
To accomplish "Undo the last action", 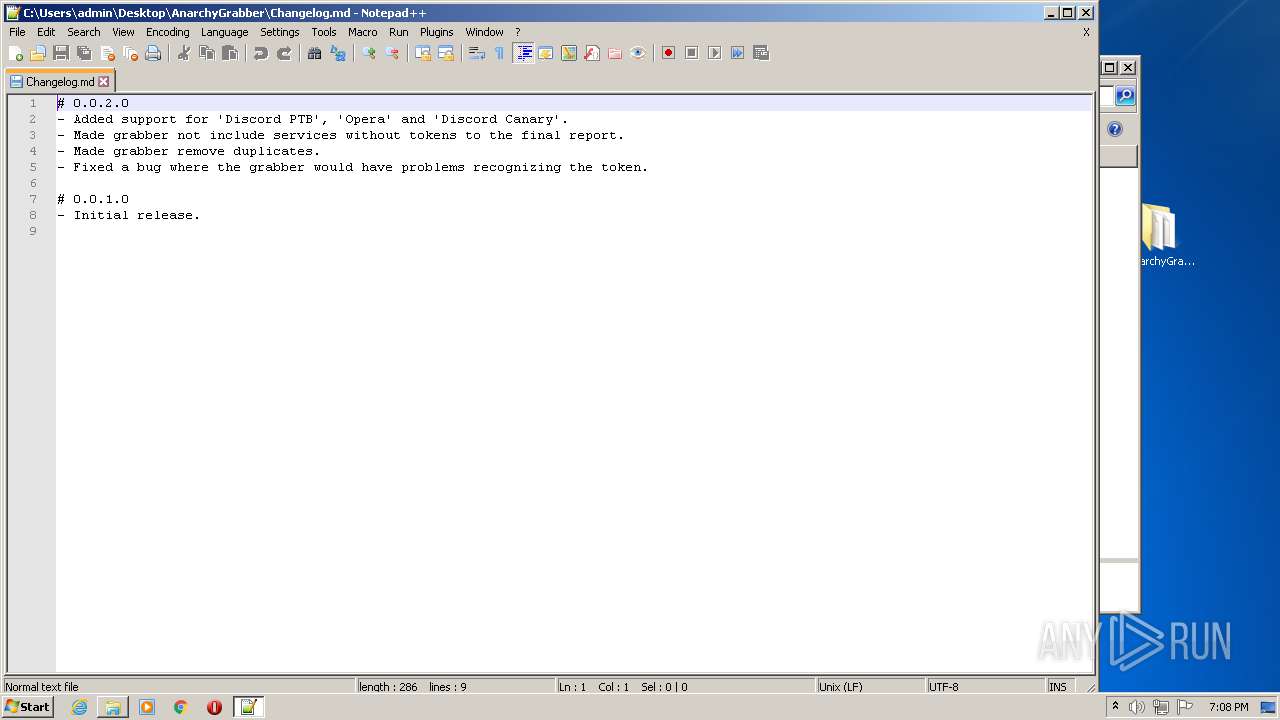I will (x=261, y=53).
